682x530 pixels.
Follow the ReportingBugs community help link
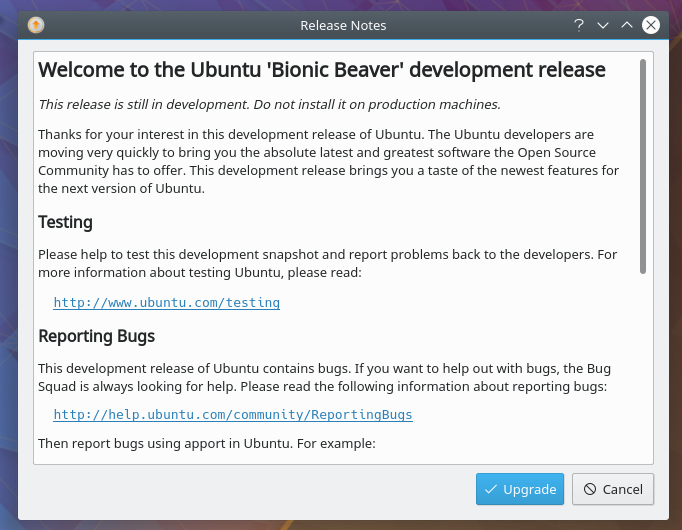click(232, 414)
